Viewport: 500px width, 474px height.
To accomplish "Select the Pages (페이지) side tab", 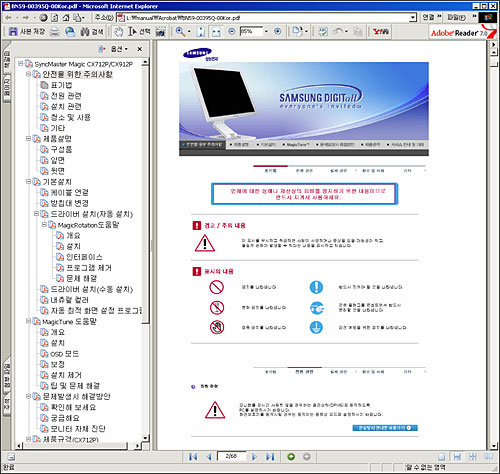I will 7,88.
